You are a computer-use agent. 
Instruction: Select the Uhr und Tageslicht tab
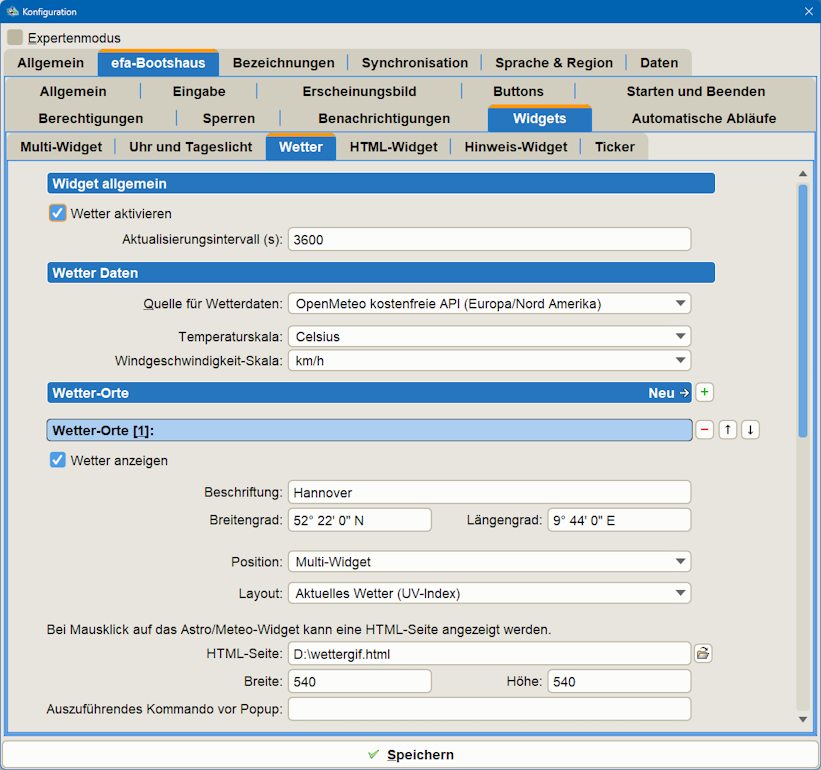tap(190, 147)
